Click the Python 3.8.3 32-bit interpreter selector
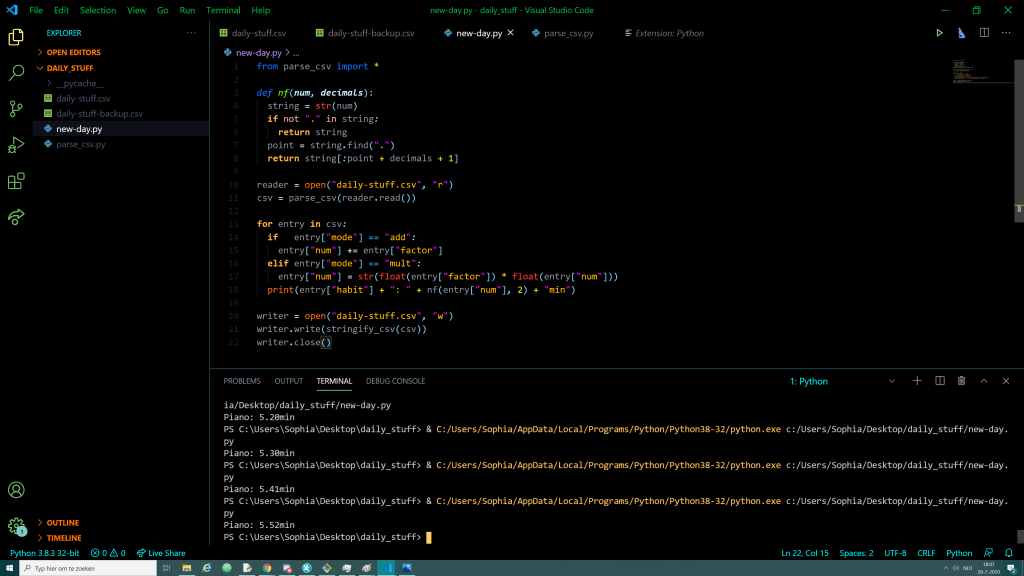This screenshot has height=576, width=1024. 46,553
